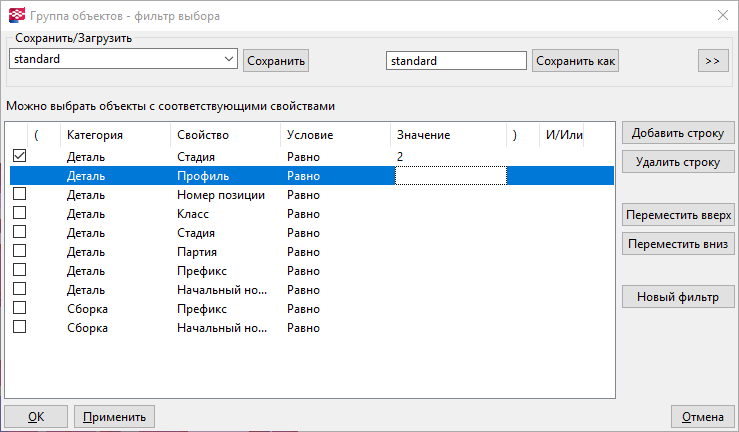739x432 pixels.
Task: Add a row with Добавить строку
Action: (679, 133)
